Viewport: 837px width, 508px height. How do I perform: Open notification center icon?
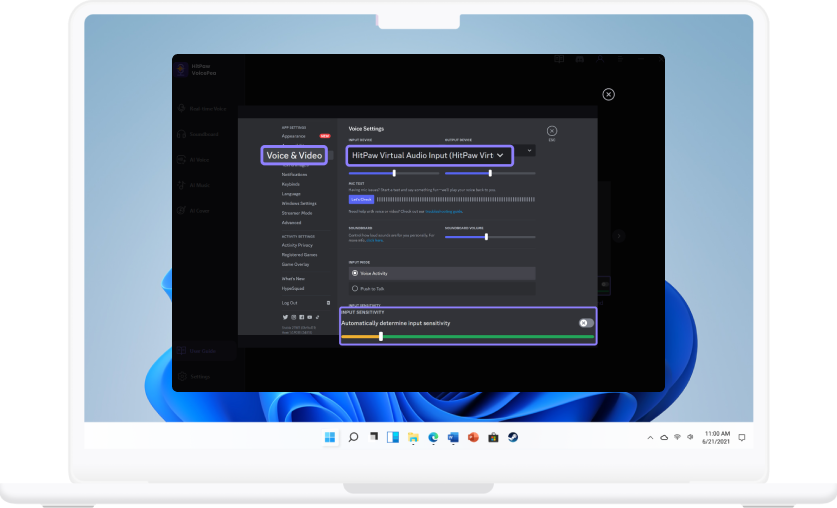pyautogui.click(x=741, y=438)
